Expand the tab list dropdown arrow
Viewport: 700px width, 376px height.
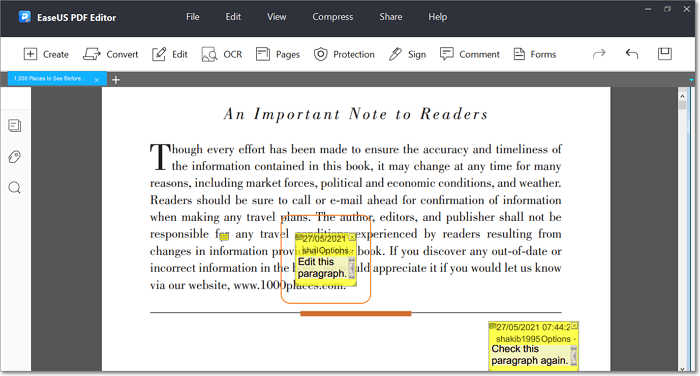click(691, 80)
